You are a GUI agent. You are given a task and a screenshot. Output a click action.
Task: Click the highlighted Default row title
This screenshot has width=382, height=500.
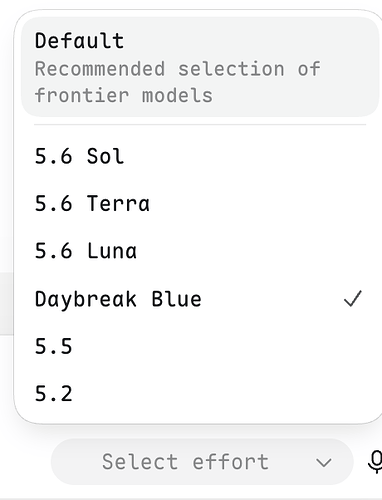[x=79, y=41]
